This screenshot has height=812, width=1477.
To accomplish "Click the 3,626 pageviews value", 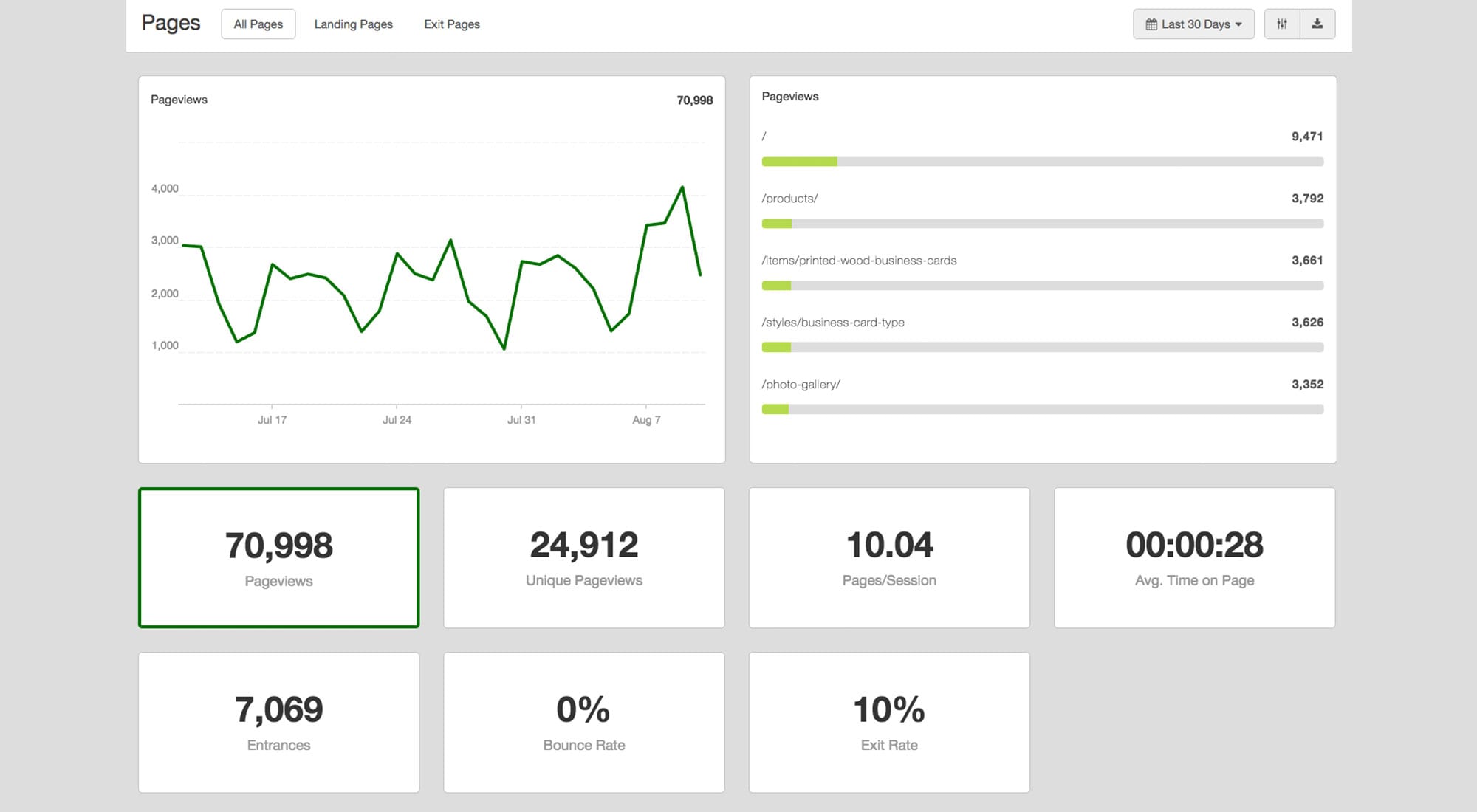I will tap(1307, 323).
